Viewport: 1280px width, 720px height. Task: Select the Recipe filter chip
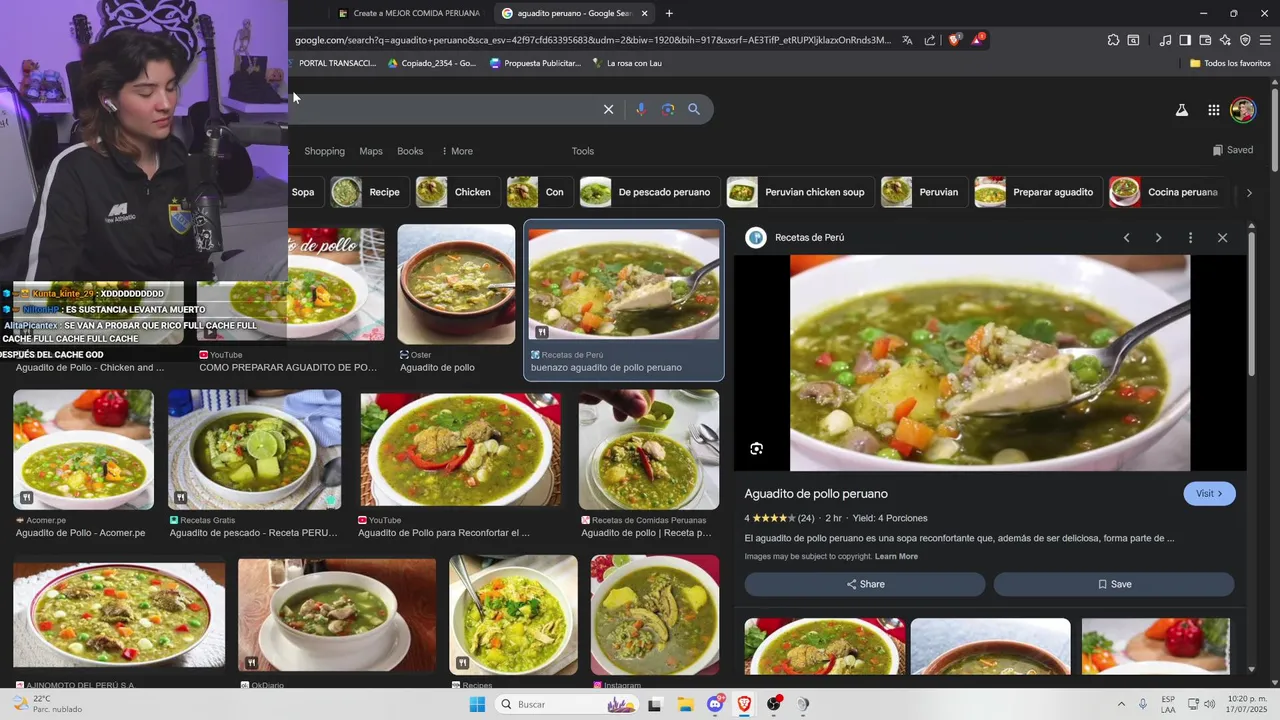pos(369,192)
